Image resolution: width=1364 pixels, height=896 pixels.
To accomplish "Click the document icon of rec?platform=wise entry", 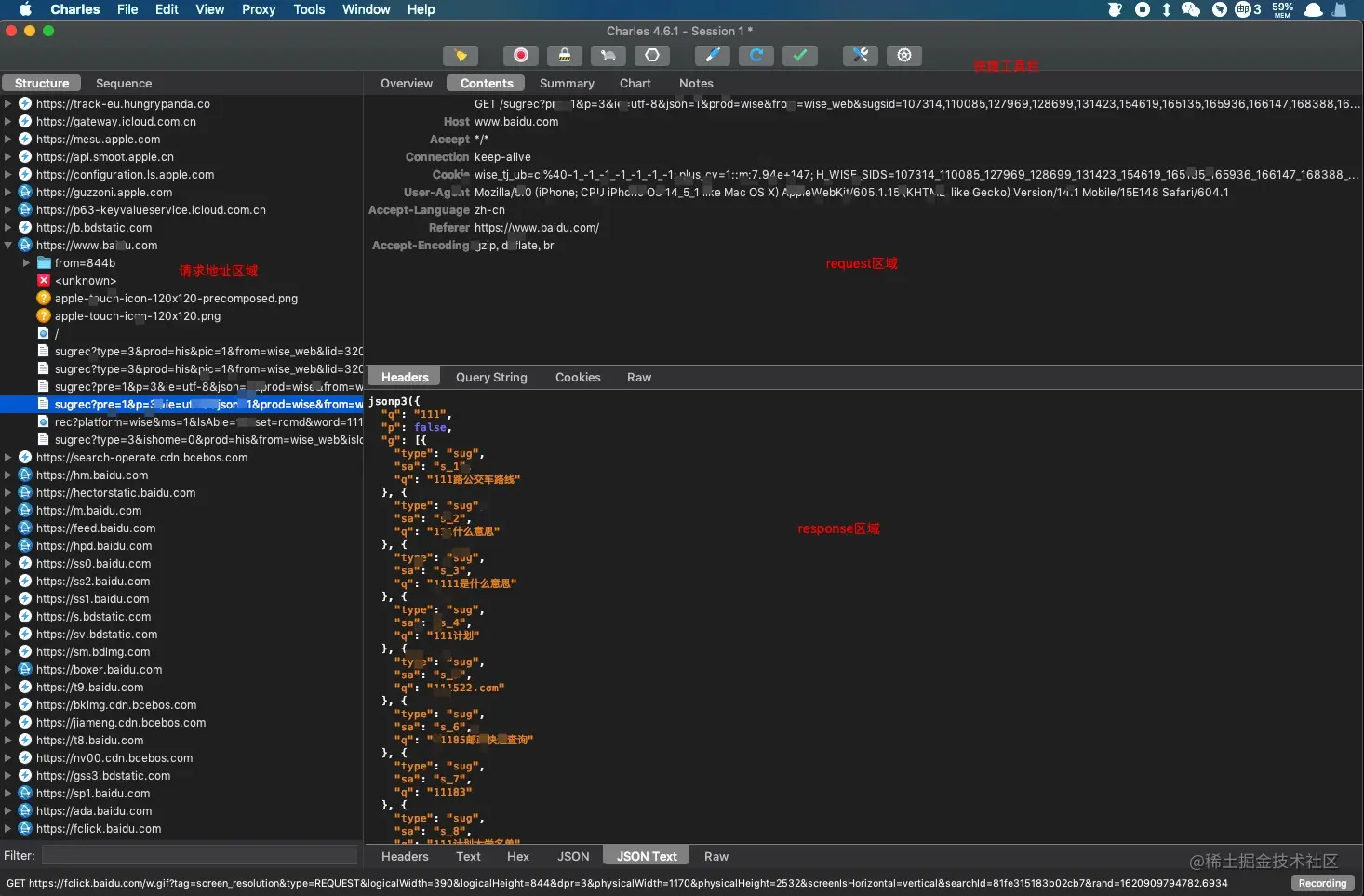I will (x=44, y=421).
